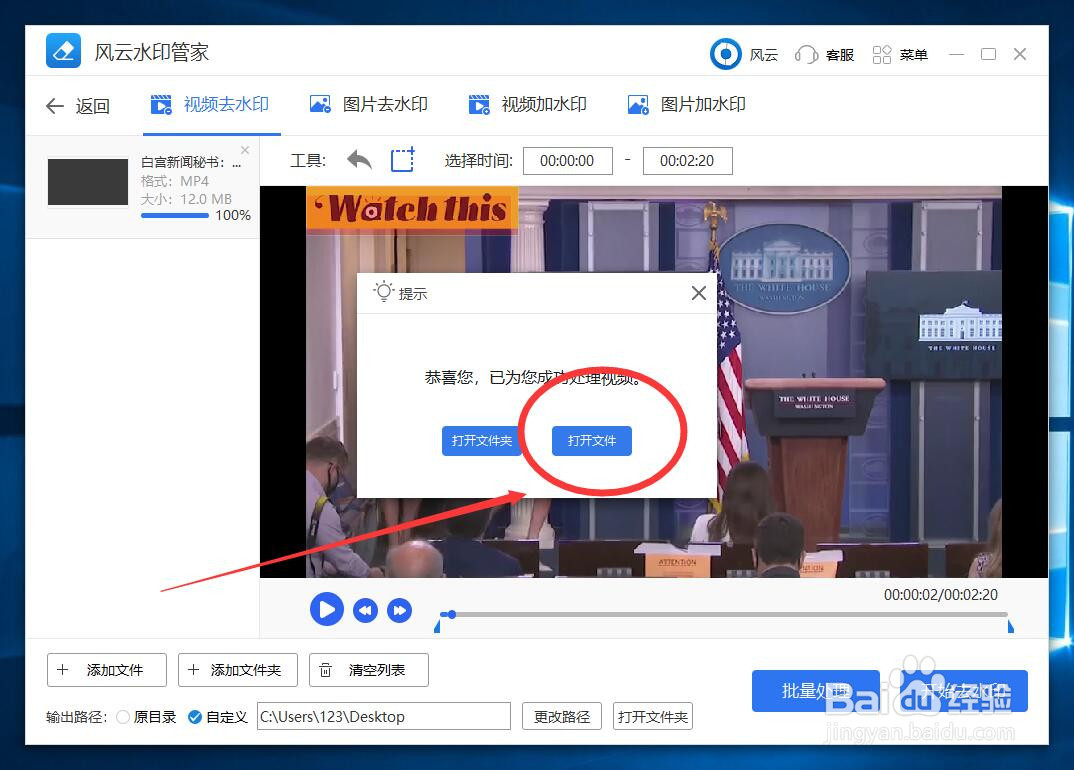Click the 风云 circular logo icon
The height and width of the screenshot is (770, 1074).
[725, 54]
